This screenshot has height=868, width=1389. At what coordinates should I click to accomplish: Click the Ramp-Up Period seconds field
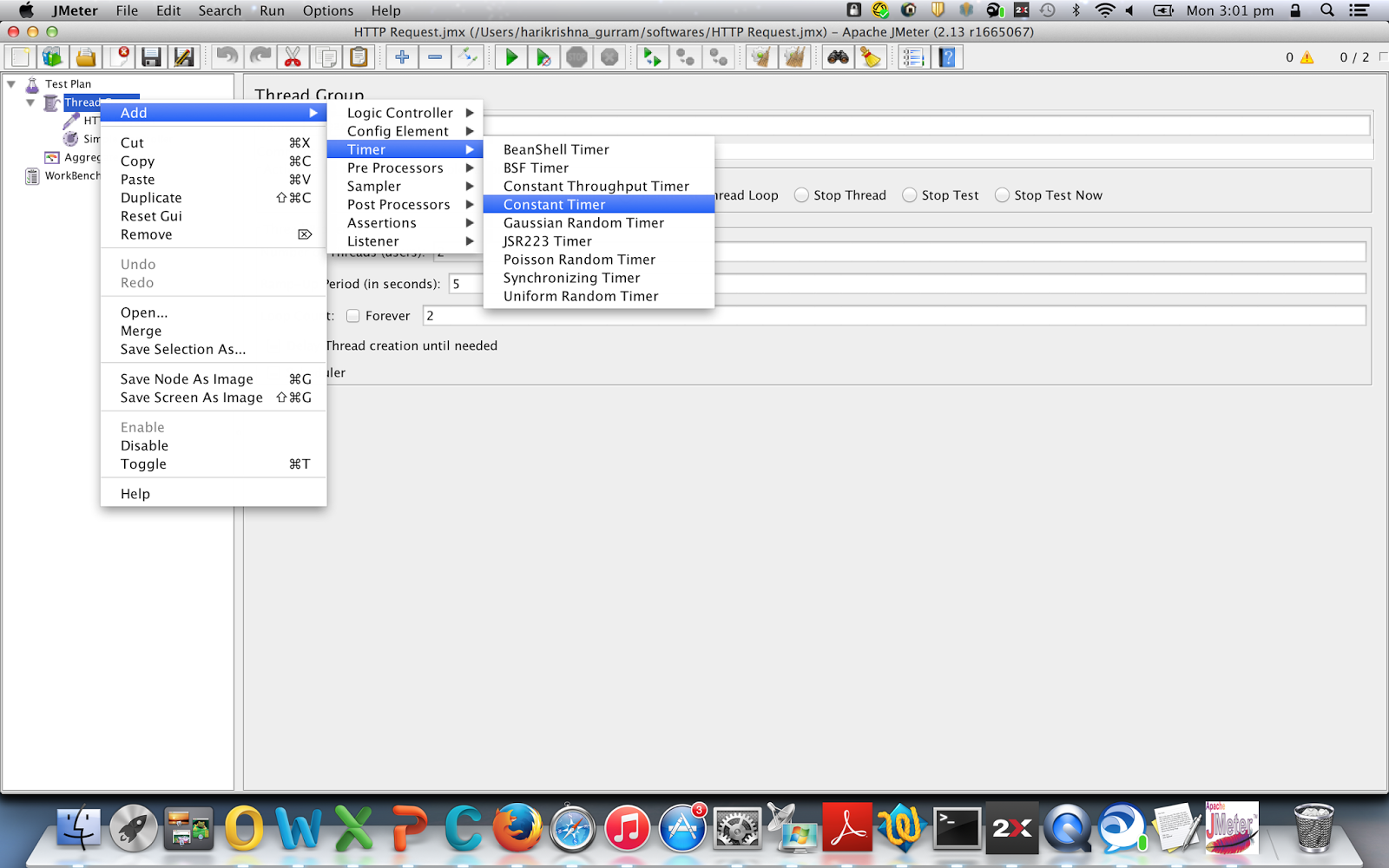[x=465, y=283]
